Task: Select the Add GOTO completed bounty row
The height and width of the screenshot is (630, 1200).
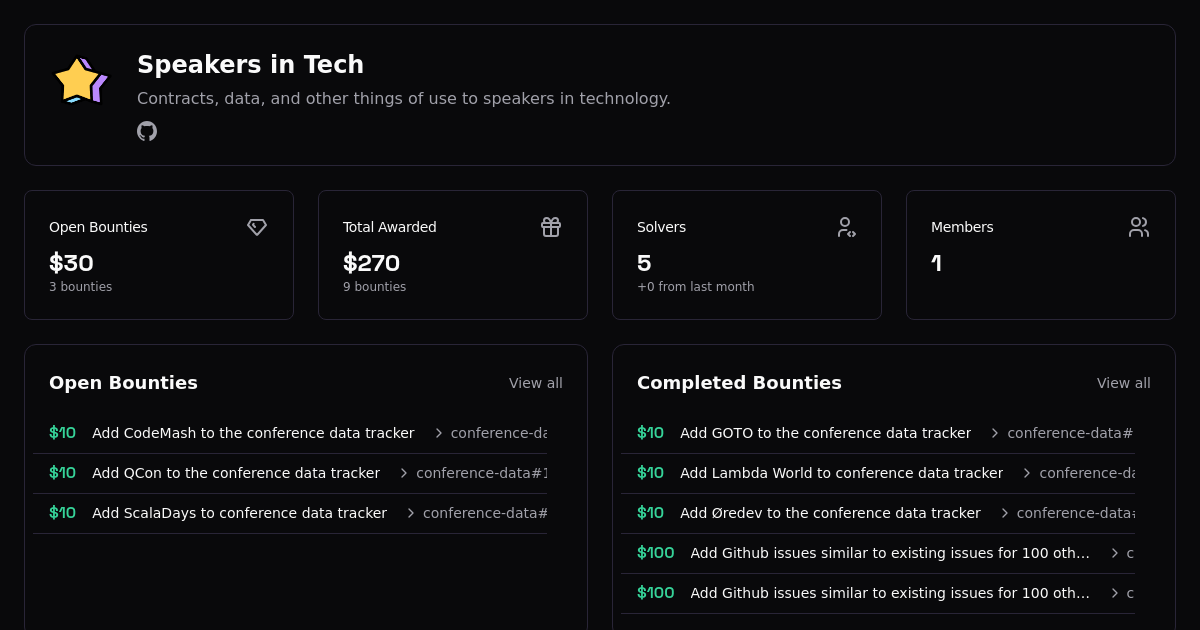Action: coord(825,433)
